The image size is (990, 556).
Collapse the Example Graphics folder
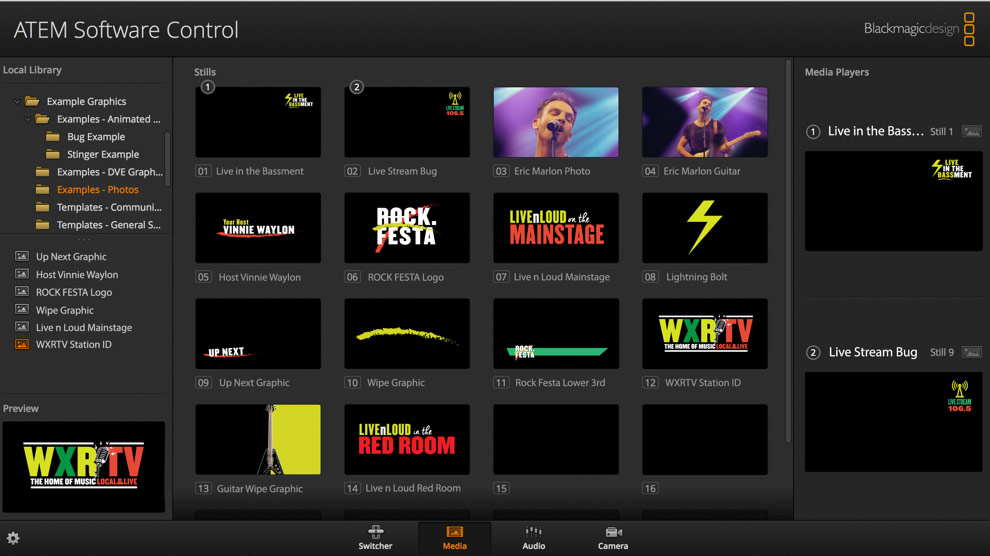pyautogui.click(x=17, y=102)
